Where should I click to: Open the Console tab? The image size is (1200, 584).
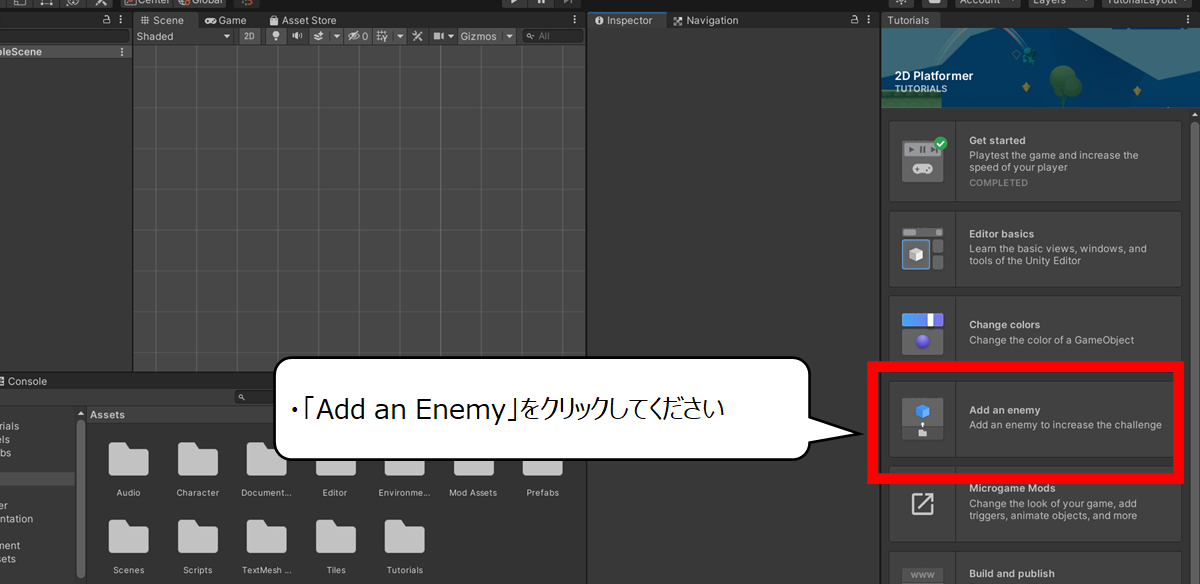coord(23,381)
